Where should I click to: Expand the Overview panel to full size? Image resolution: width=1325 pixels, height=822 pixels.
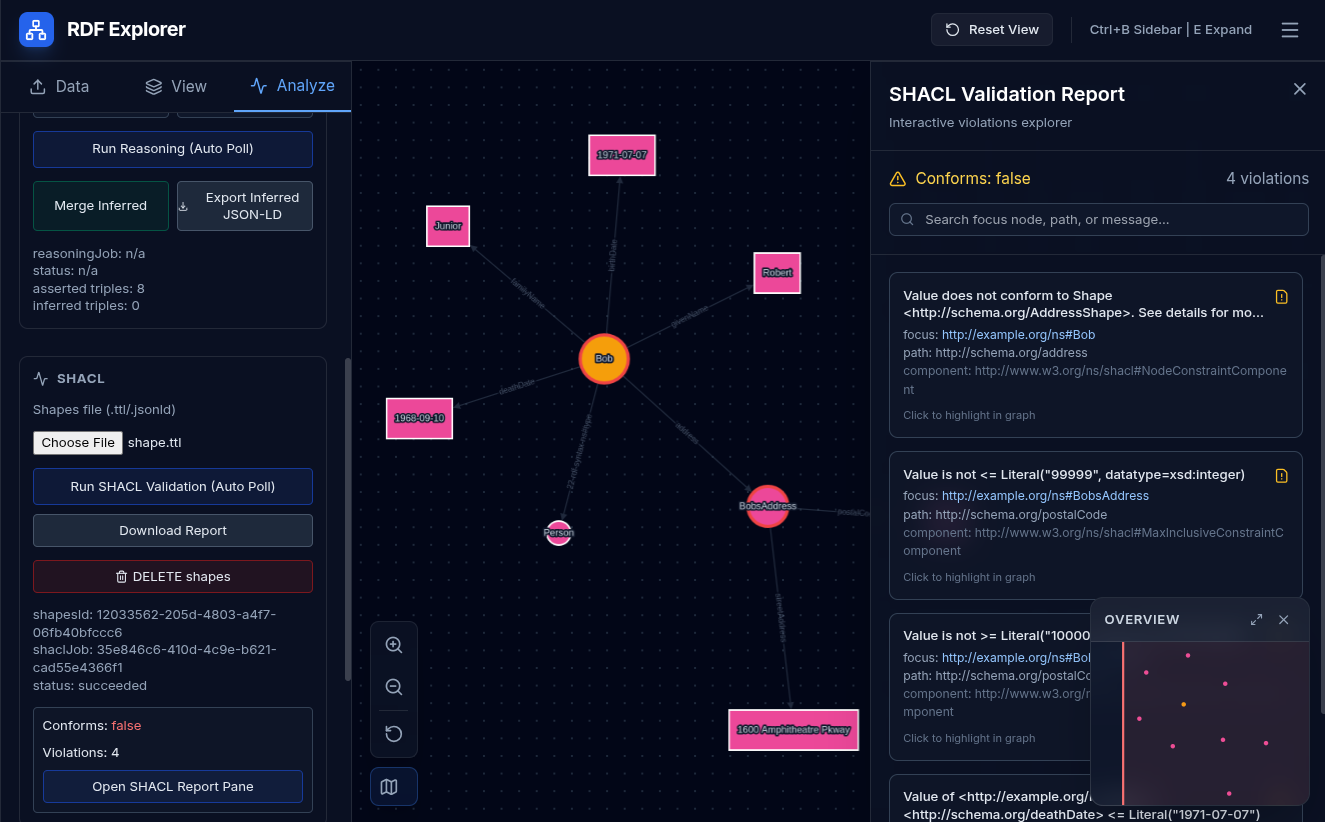[x=1256, y=620]
